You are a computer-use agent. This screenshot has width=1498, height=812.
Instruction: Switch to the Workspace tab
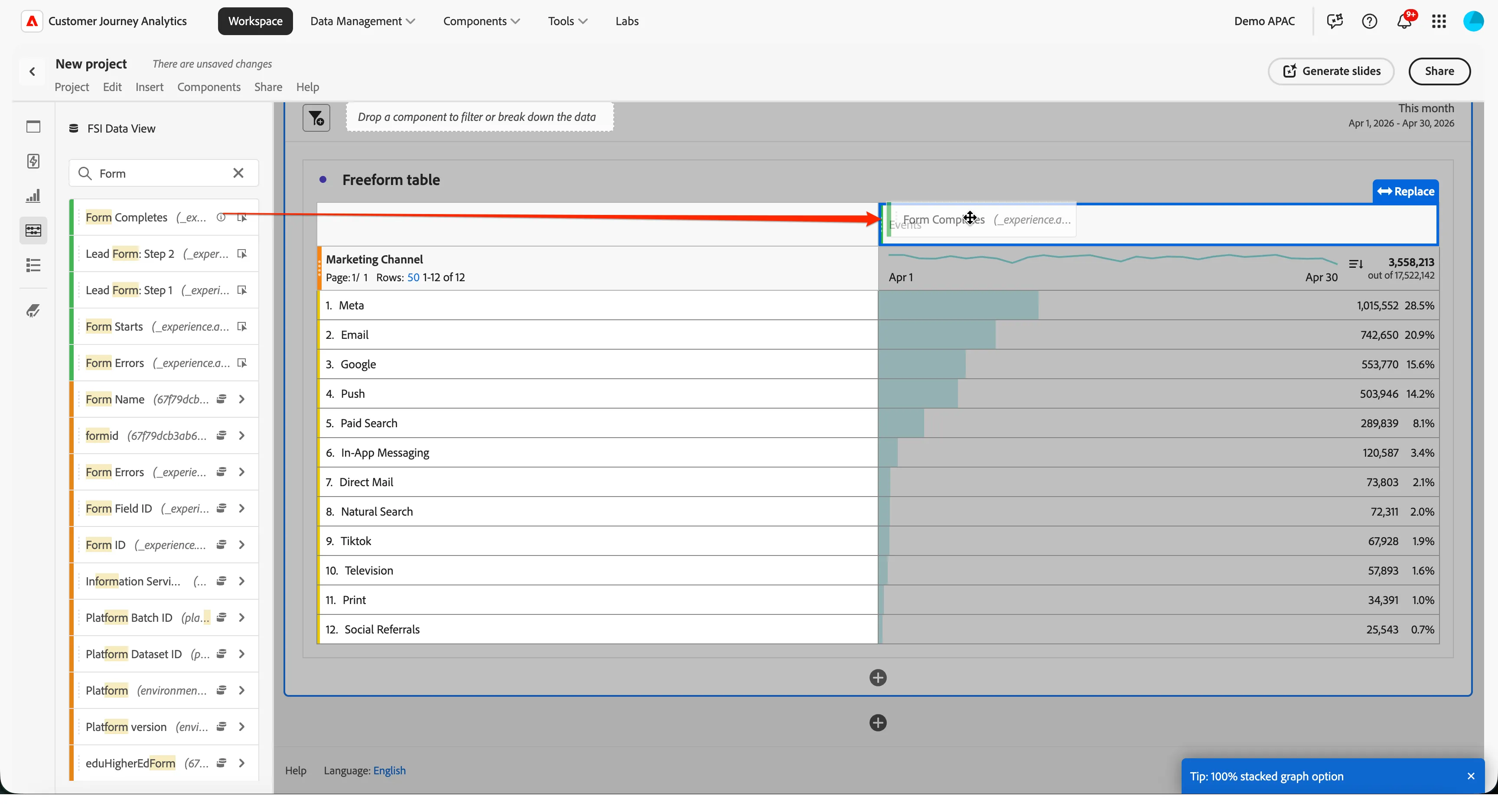click(255, 22)
